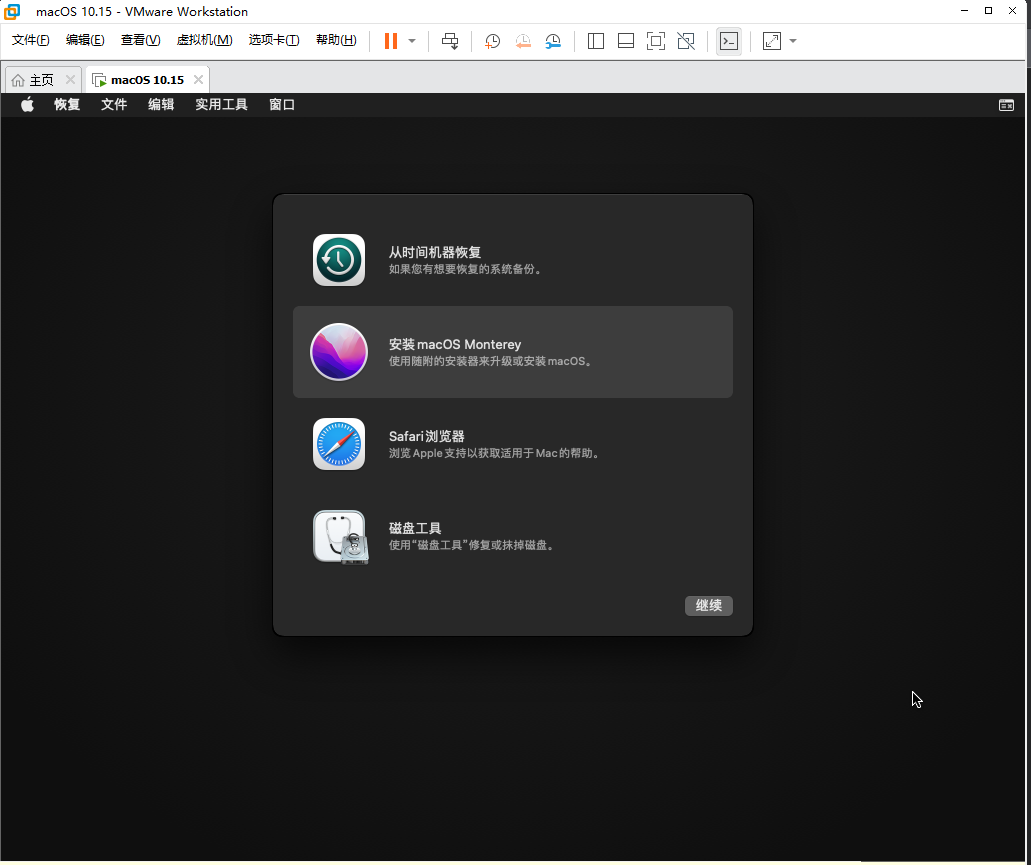Click the Time Machine icon
Image resolution: width=1031 pixels, height=865 pixels.
pyautogui.click(x=339, y=260)
